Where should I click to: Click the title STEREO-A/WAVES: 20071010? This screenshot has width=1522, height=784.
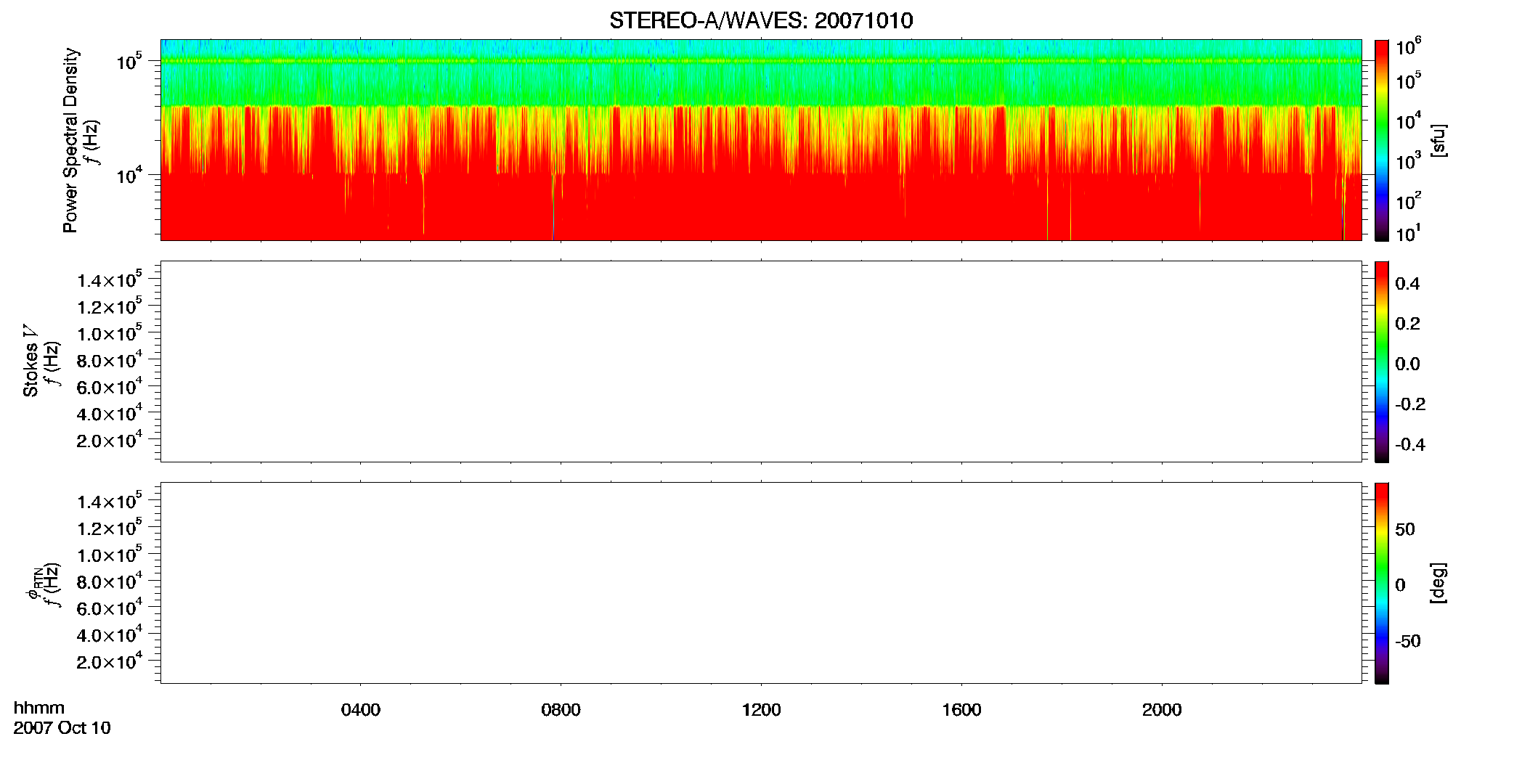[x=761, y=20]
